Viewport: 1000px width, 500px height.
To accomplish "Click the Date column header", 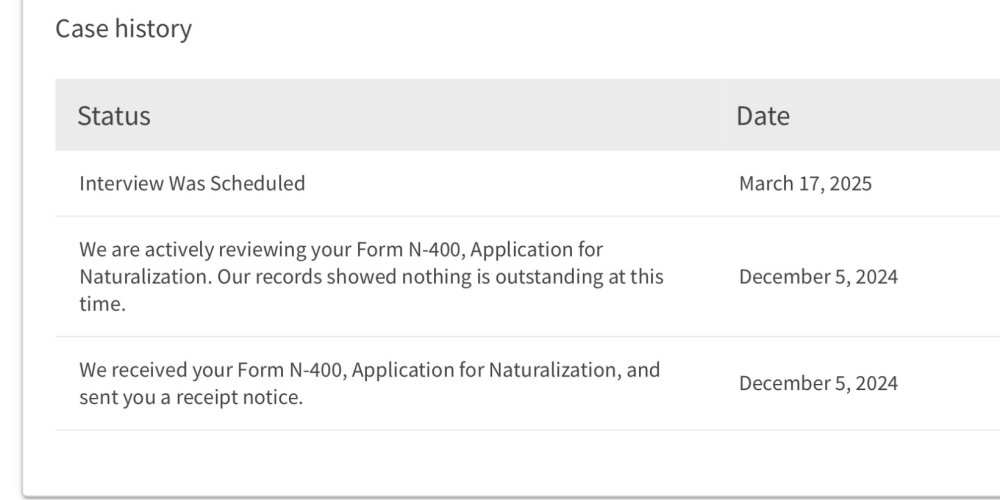I will pyautogui.click(x=763, y=116).
